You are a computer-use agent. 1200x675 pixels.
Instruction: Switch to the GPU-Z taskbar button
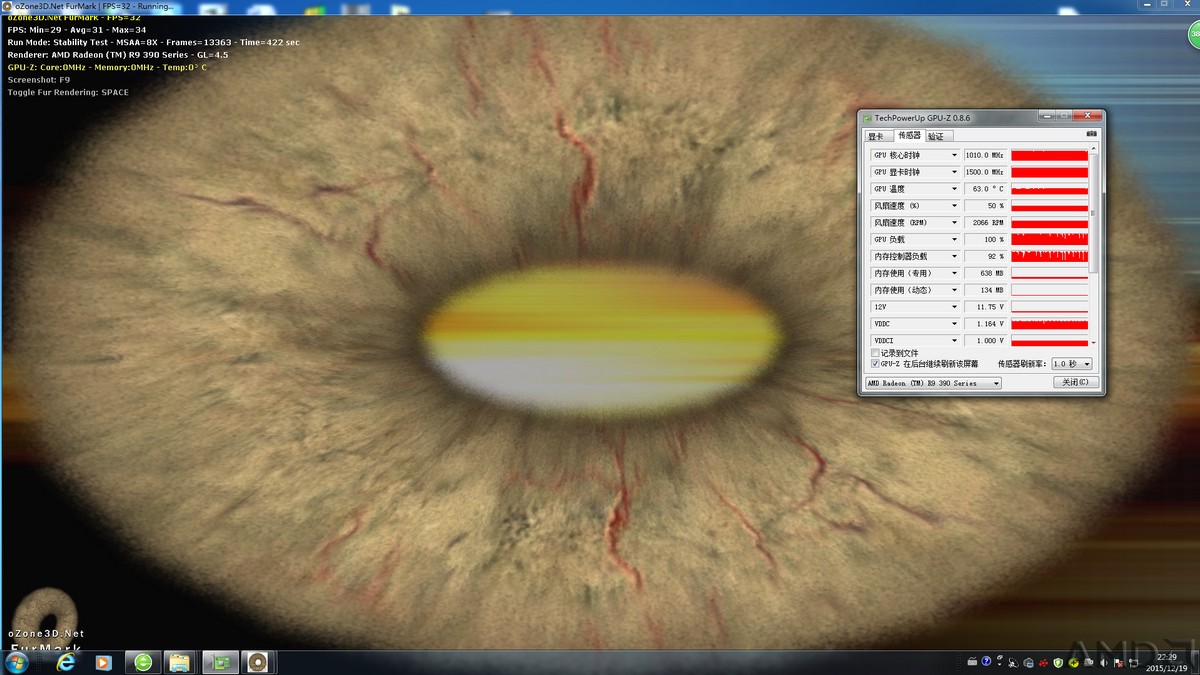coord(220,662)
